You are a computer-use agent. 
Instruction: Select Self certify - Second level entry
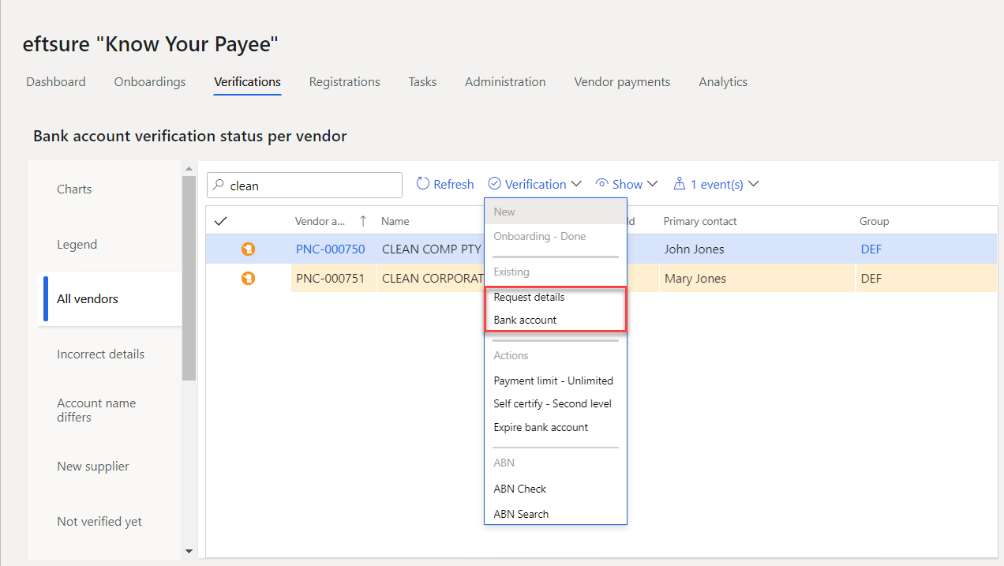click(555, 403)
